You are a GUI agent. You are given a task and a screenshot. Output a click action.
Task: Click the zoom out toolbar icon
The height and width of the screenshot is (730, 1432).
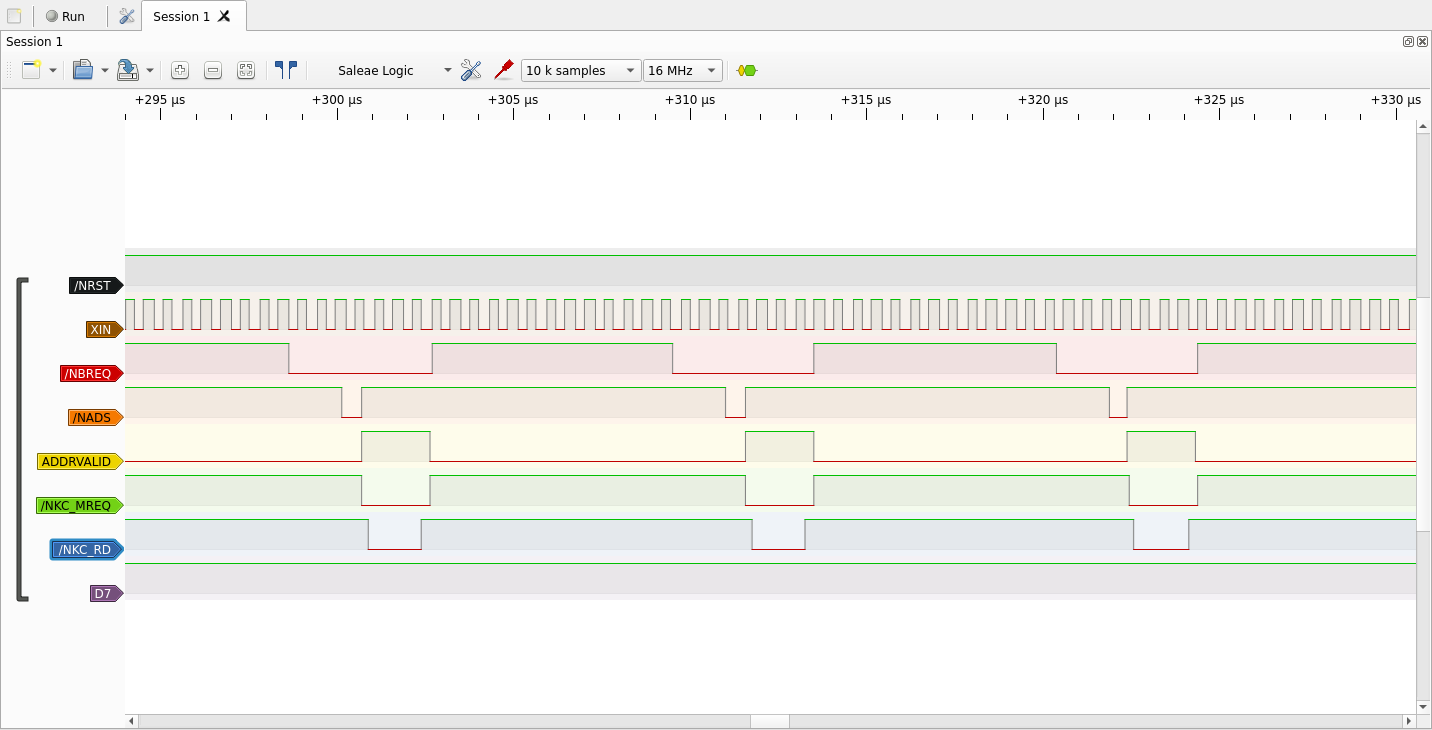pos(213,70)
